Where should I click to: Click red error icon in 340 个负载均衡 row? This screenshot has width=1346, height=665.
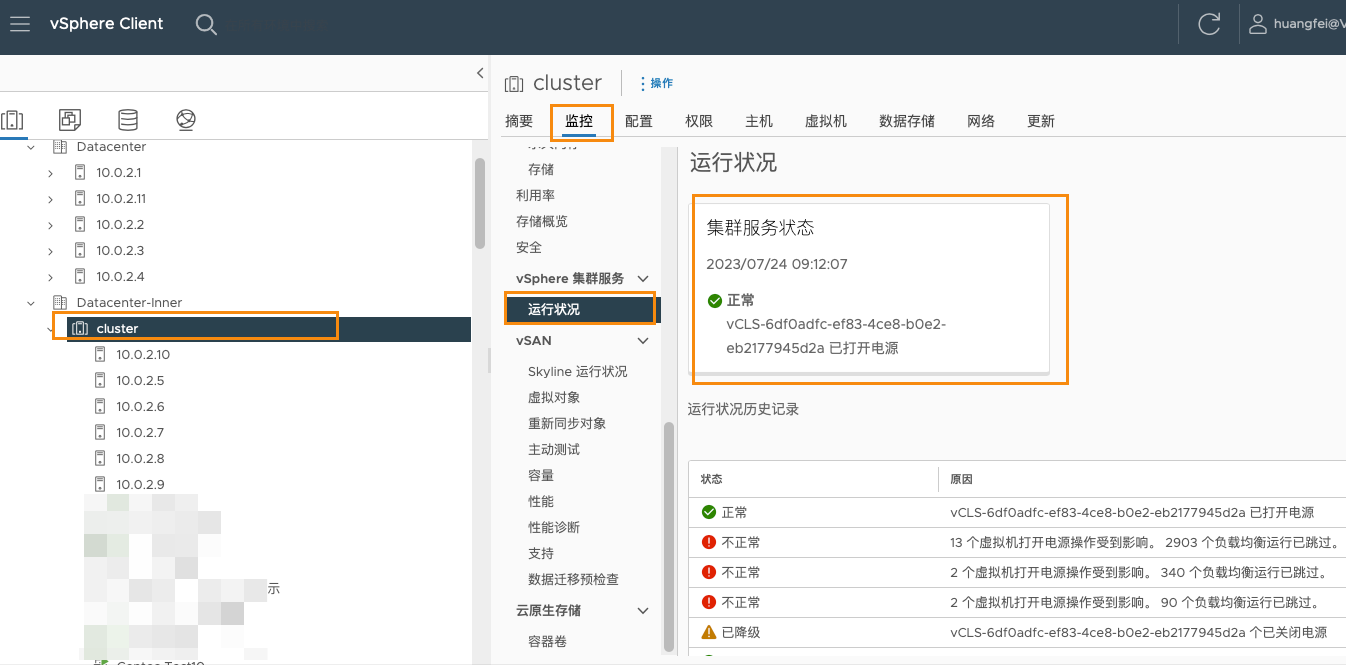(x=709, y=573)
